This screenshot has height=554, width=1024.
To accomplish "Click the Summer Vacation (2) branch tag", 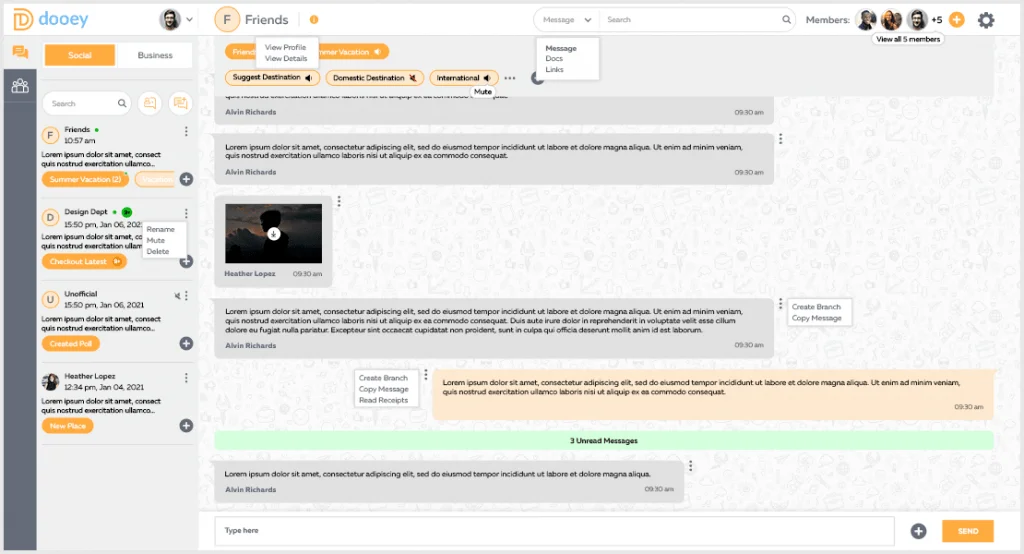I will 85,179.
